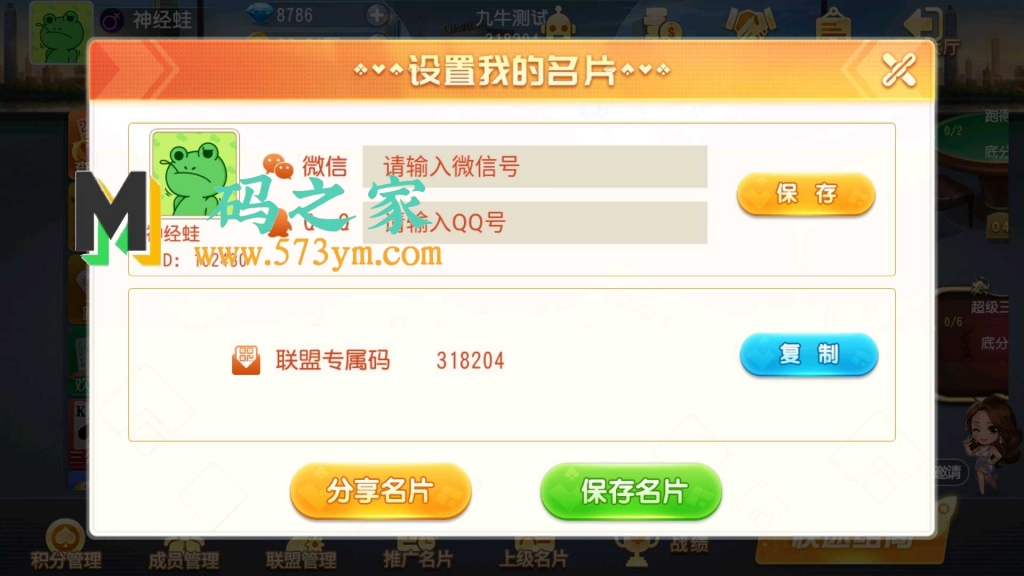
Task: Click the frog avatar in the dialog
Action: pyautogui.click(x=195, y=174)
